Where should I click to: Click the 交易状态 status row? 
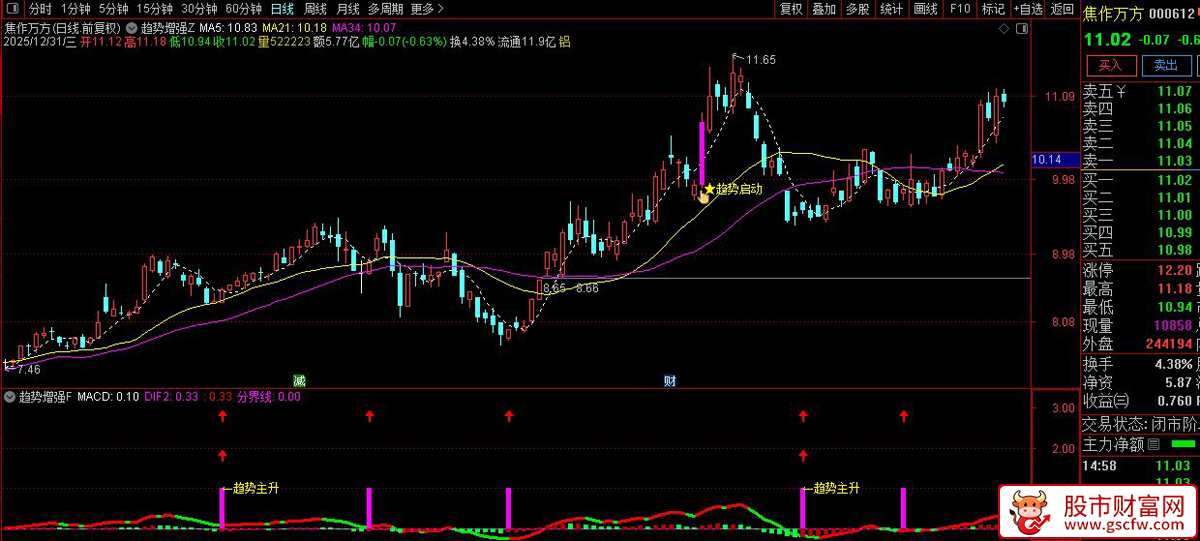1140,424
